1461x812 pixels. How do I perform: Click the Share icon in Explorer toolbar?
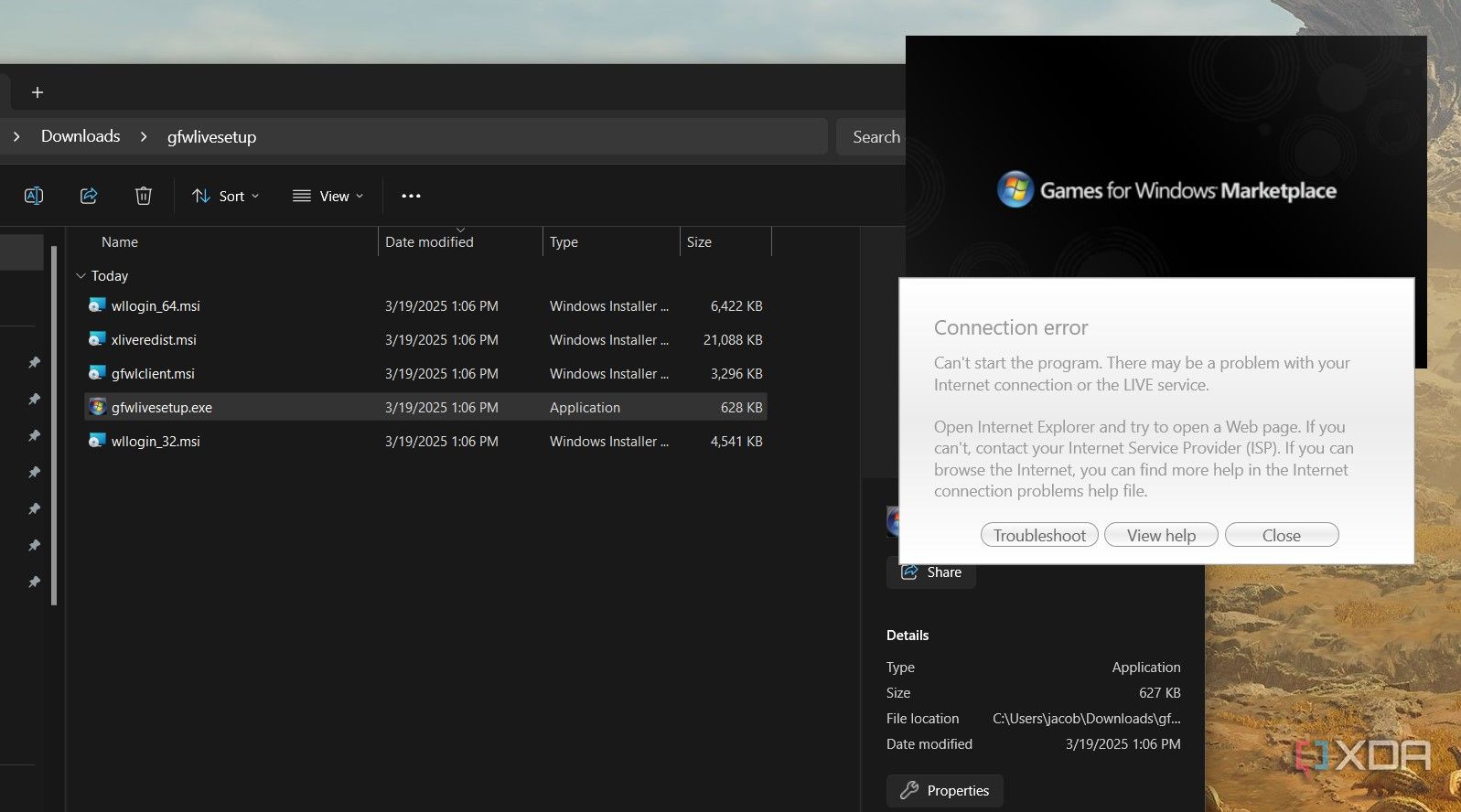pyautogui.click(x=89, y=196)
